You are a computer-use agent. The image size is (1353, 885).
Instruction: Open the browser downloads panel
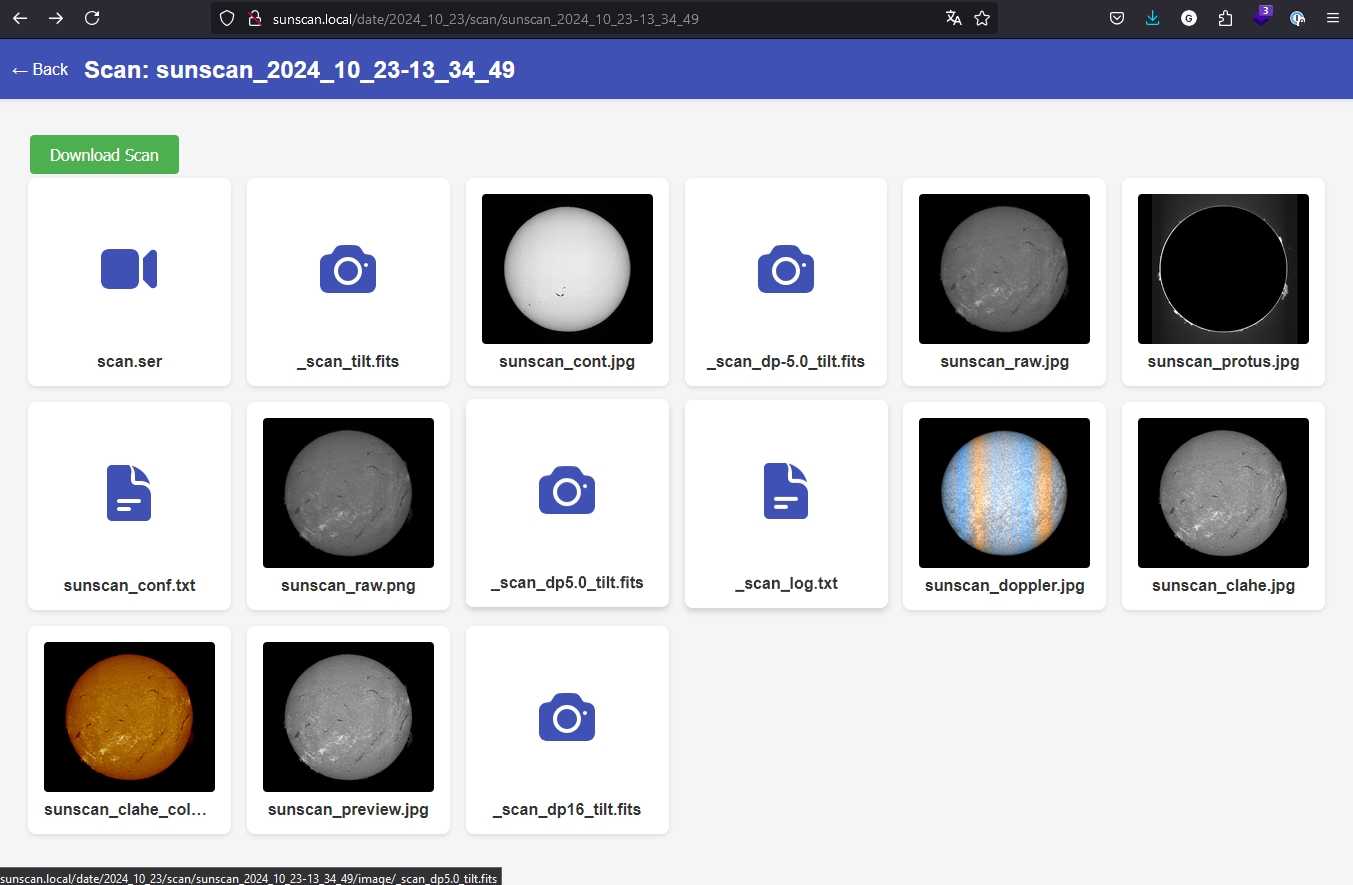click(1153, 18)
